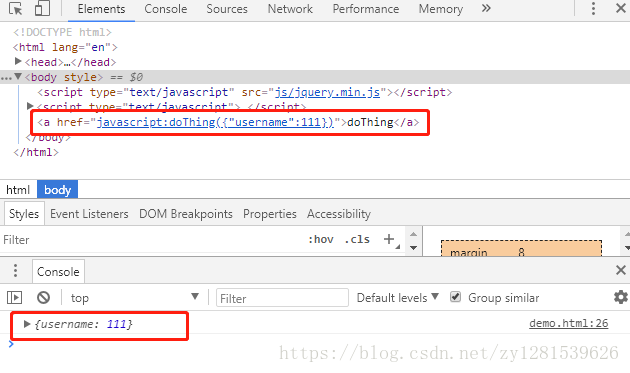
Task: Toggle the device toolbar icon
Action: coord(43,8)
